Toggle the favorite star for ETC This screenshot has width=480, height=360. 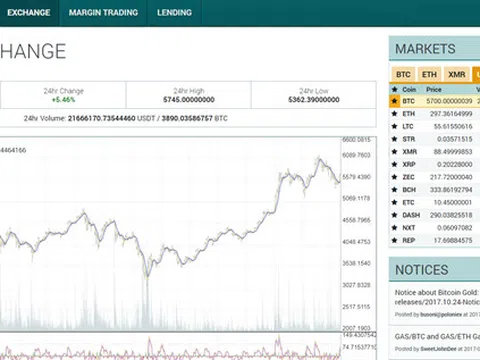395,202
